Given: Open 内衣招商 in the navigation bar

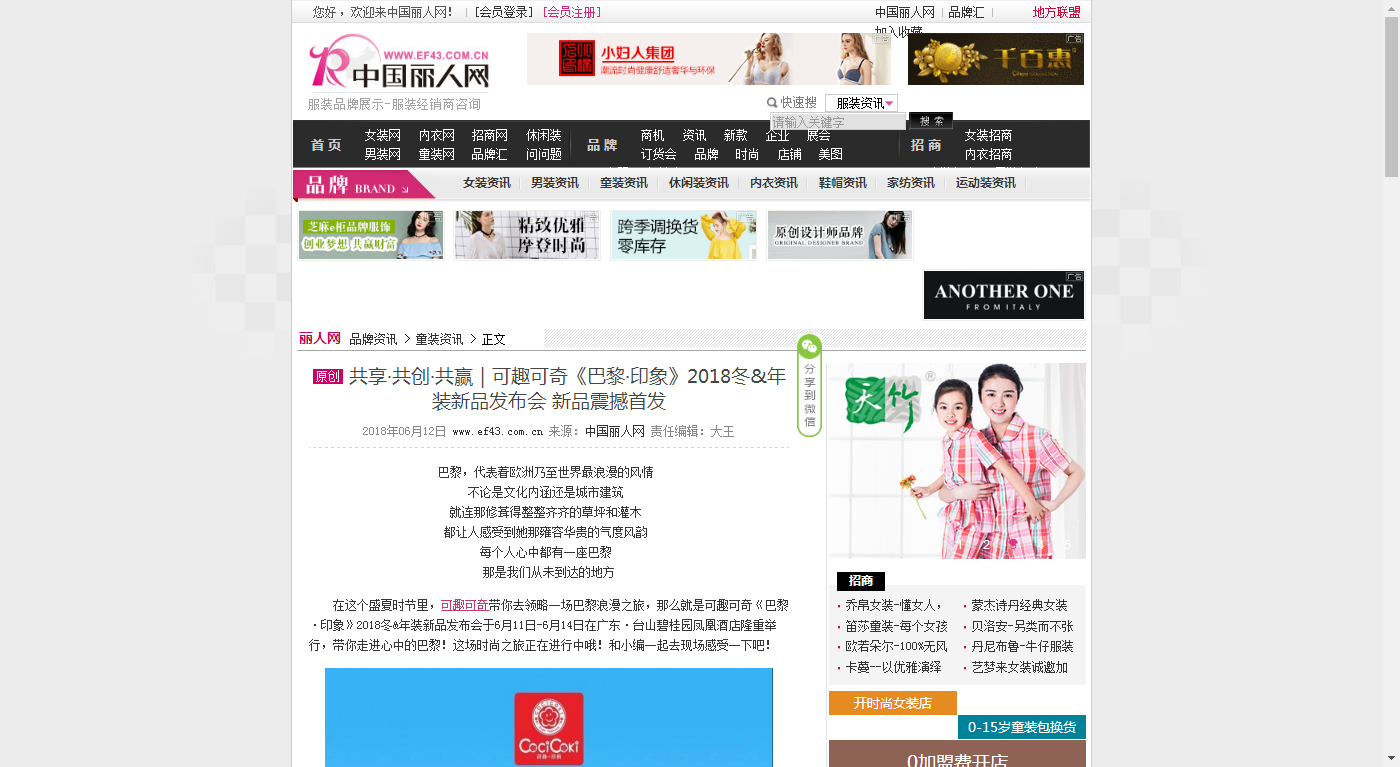Looking at the screenshot, I should pyautogui.click(x=988, y=154).
